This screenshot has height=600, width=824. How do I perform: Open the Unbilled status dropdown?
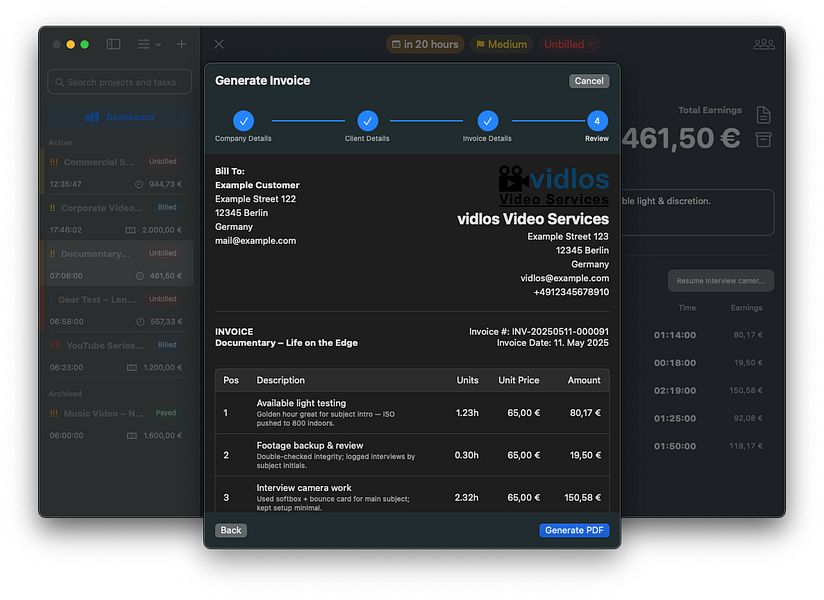coord(569,44)
